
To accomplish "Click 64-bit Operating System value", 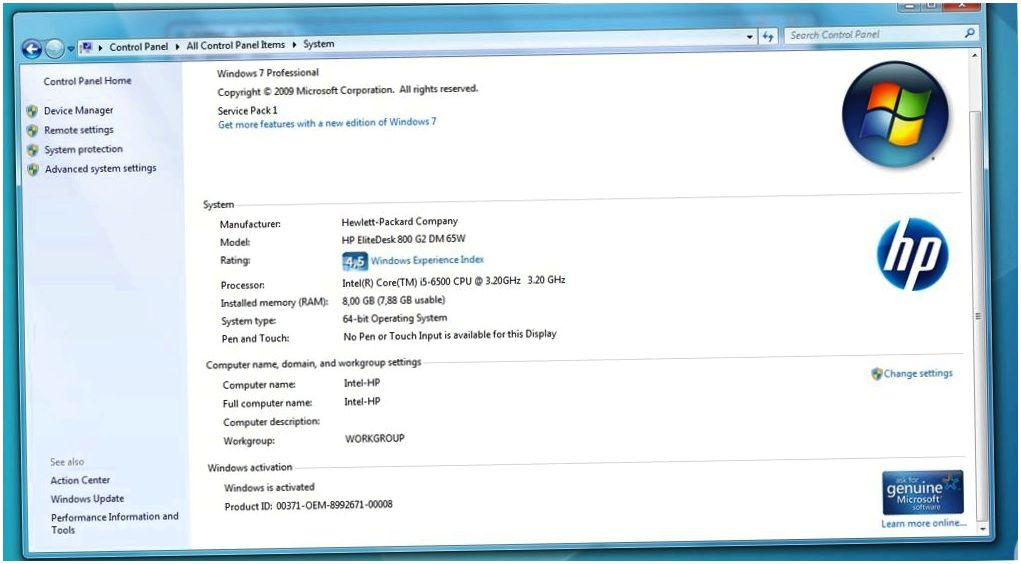I will [x=395, y=318].
